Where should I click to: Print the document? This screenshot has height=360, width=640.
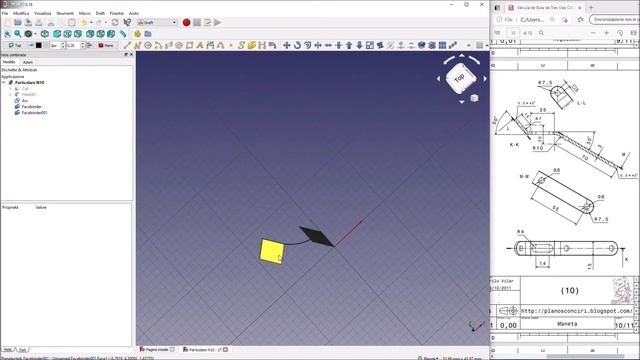point(39,22)
